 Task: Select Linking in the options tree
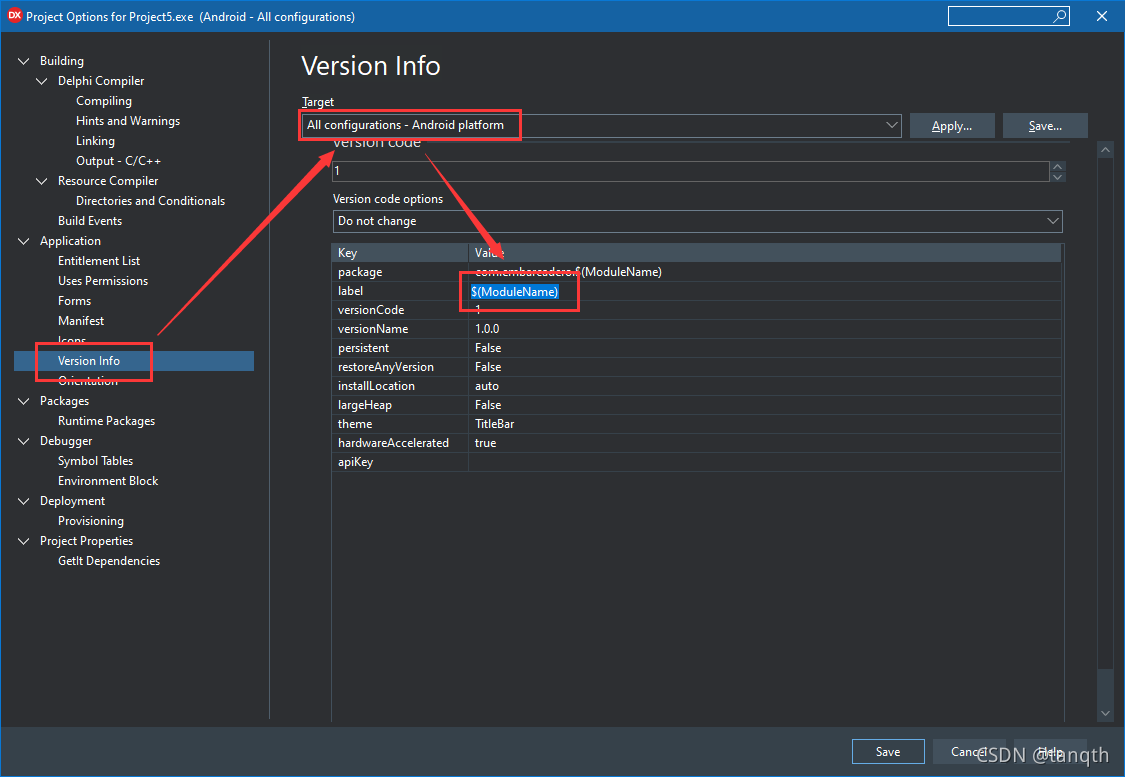point(95,141)
